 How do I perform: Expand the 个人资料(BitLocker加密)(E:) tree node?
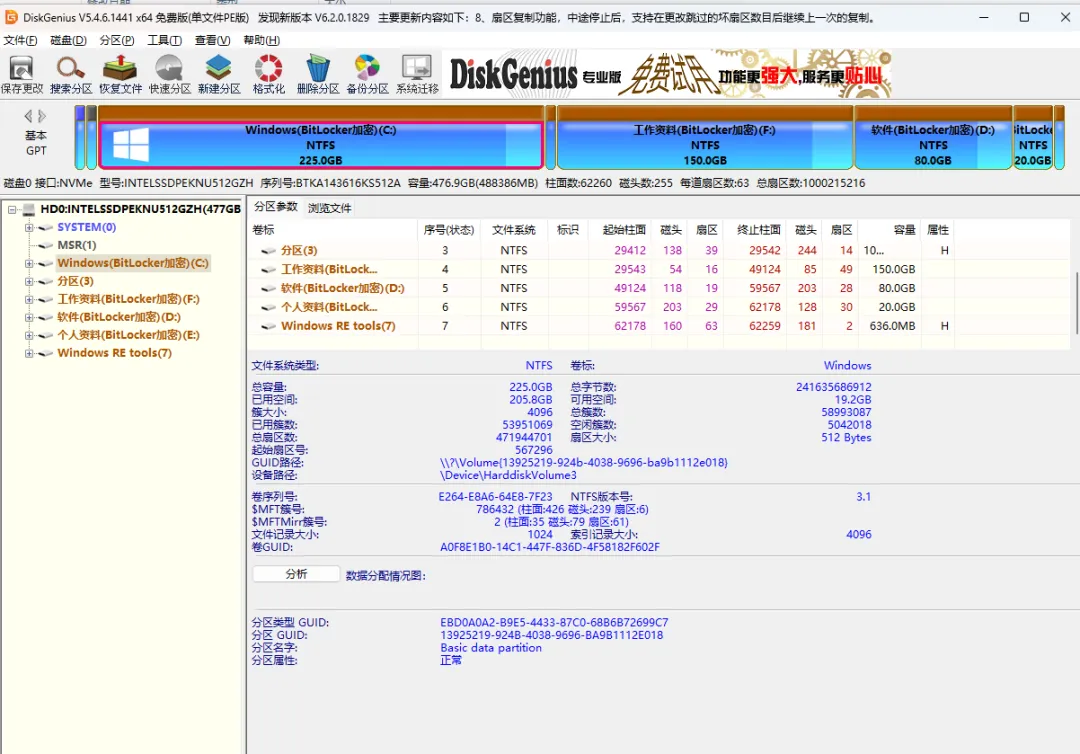point(29,335)
